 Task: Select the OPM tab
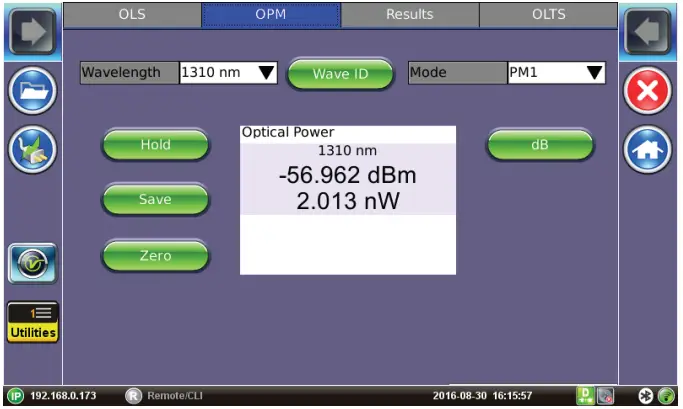tap(270, 14)
